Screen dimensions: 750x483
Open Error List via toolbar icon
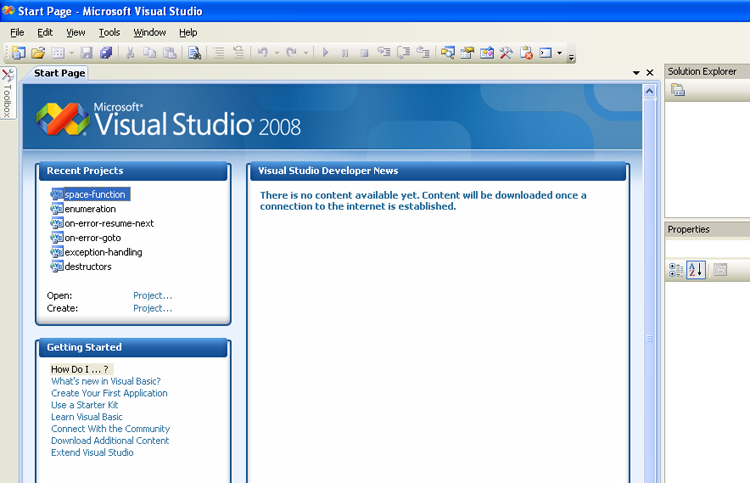[526, 53]
